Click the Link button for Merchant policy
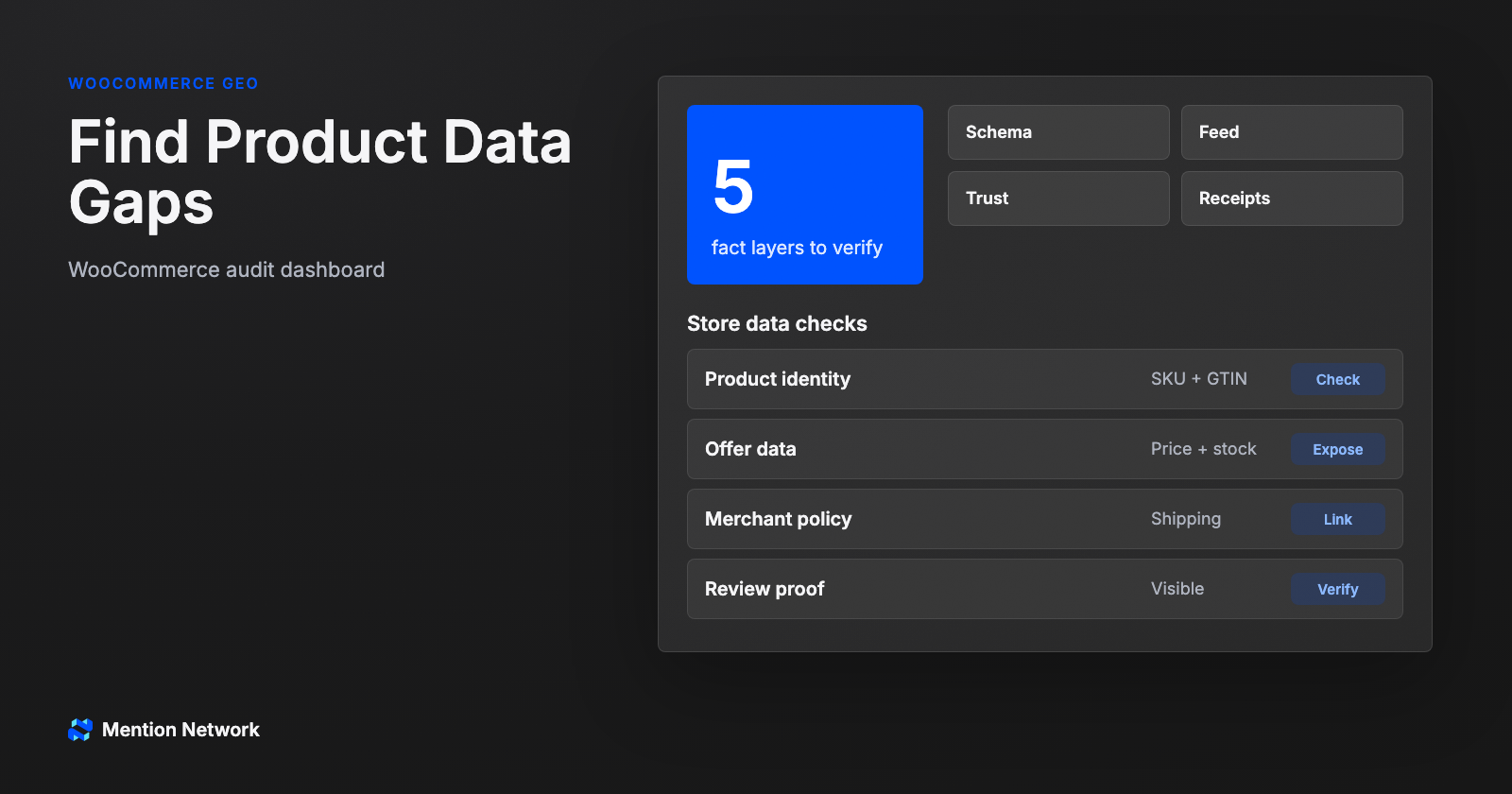The width and height of the screenshot is (1512, 794). coord(1337,519)
